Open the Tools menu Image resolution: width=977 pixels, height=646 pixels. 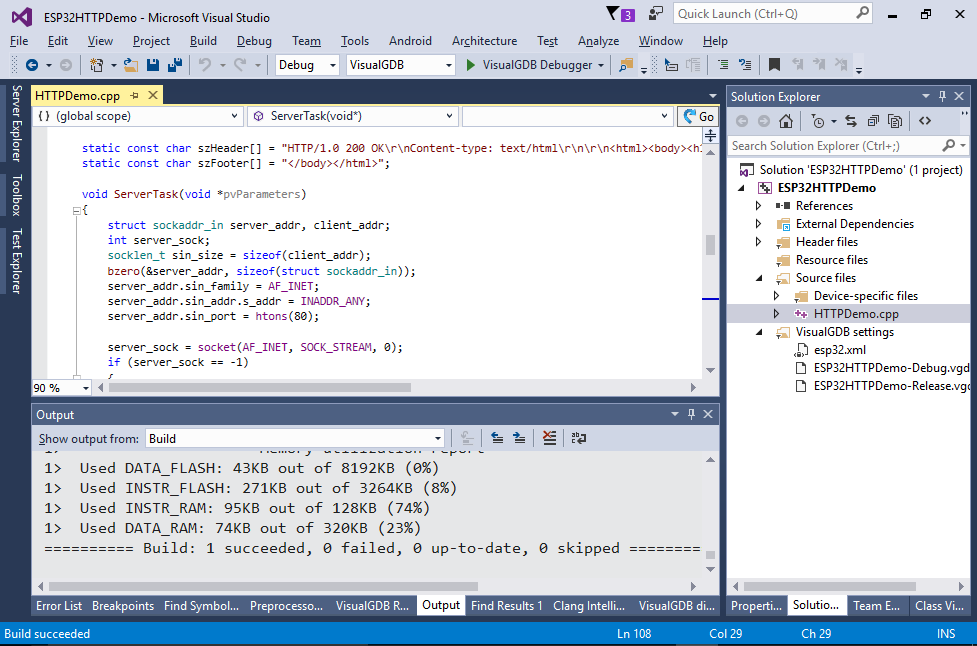point(355,41)
